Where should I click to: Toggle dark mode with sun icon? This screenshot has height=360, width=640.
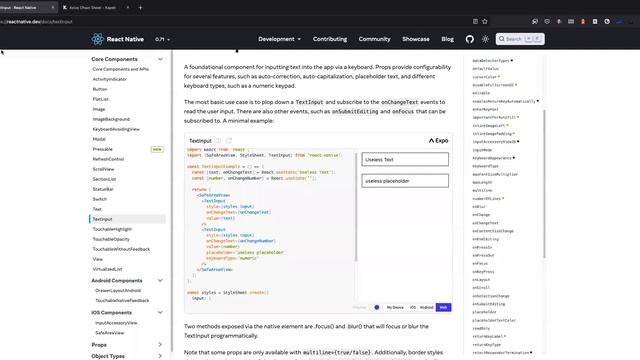click(x=485, y=39)
